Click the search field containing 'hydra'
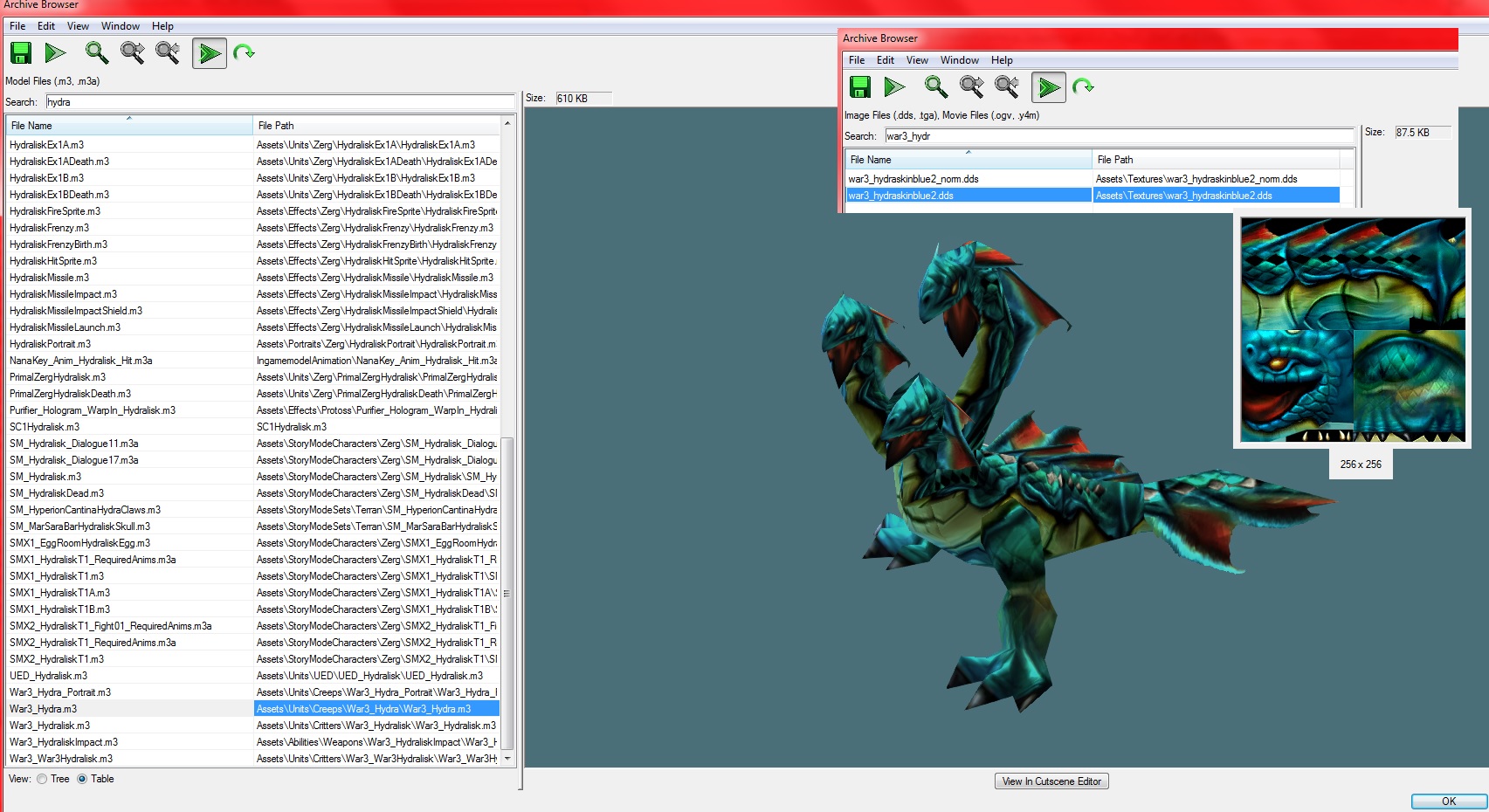The height and width of the screenshot is (812, 1489). [x=280, y=102]
